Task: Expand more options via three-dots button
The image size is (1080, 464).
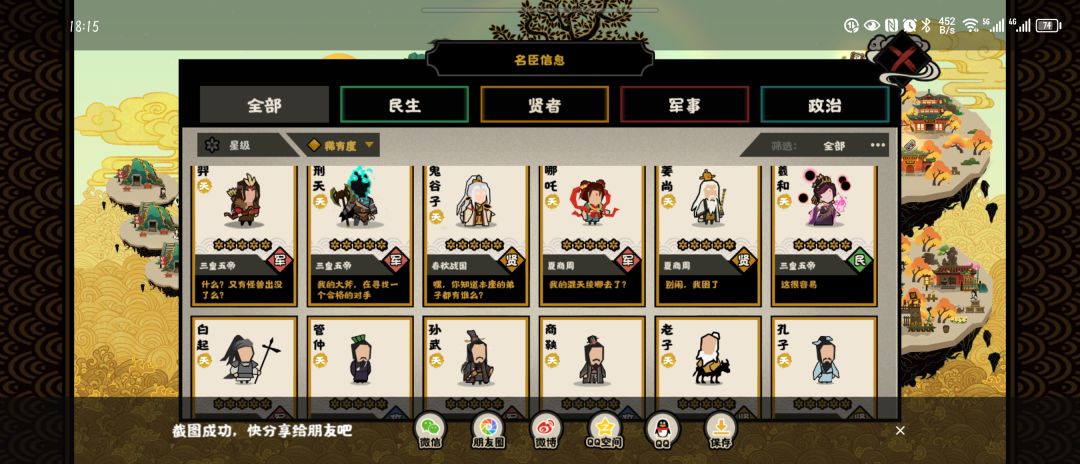Action: (878, 145)
